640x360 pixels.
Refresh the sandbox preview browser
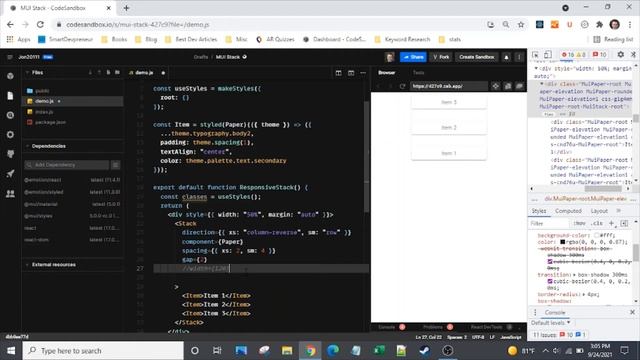tap(402, 86)
